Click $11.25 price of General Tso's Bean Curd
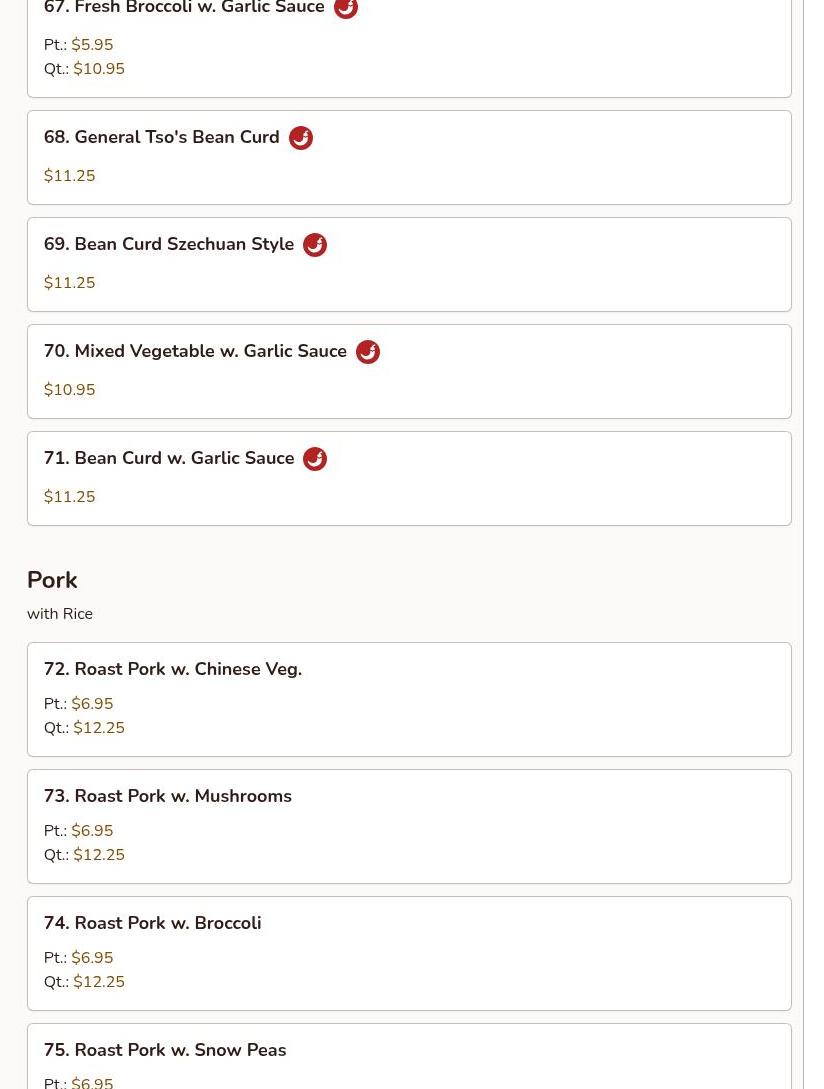This screenshot has width=824, height=1089. (x=70, y=176)
